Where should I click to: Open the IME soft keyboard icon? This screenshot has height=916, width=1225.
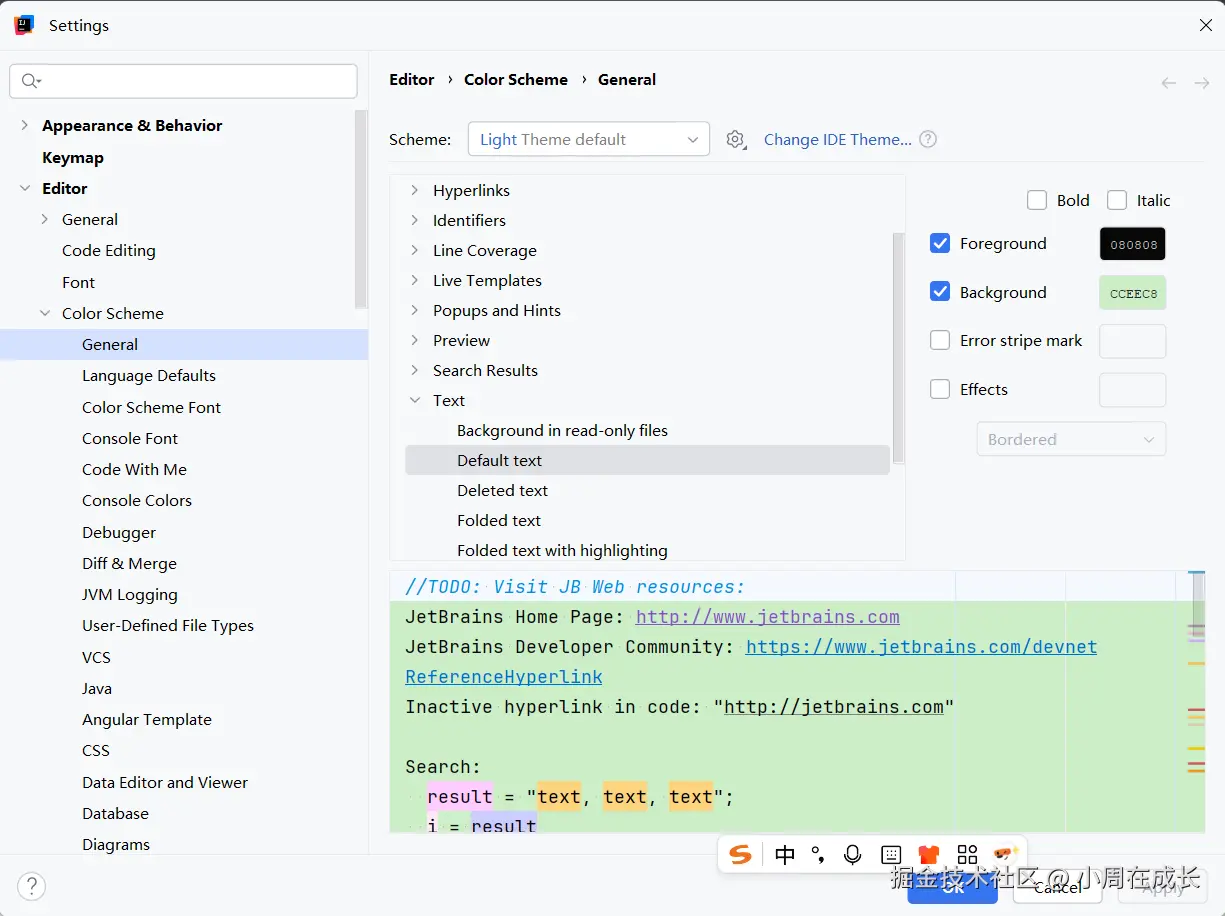891,854
